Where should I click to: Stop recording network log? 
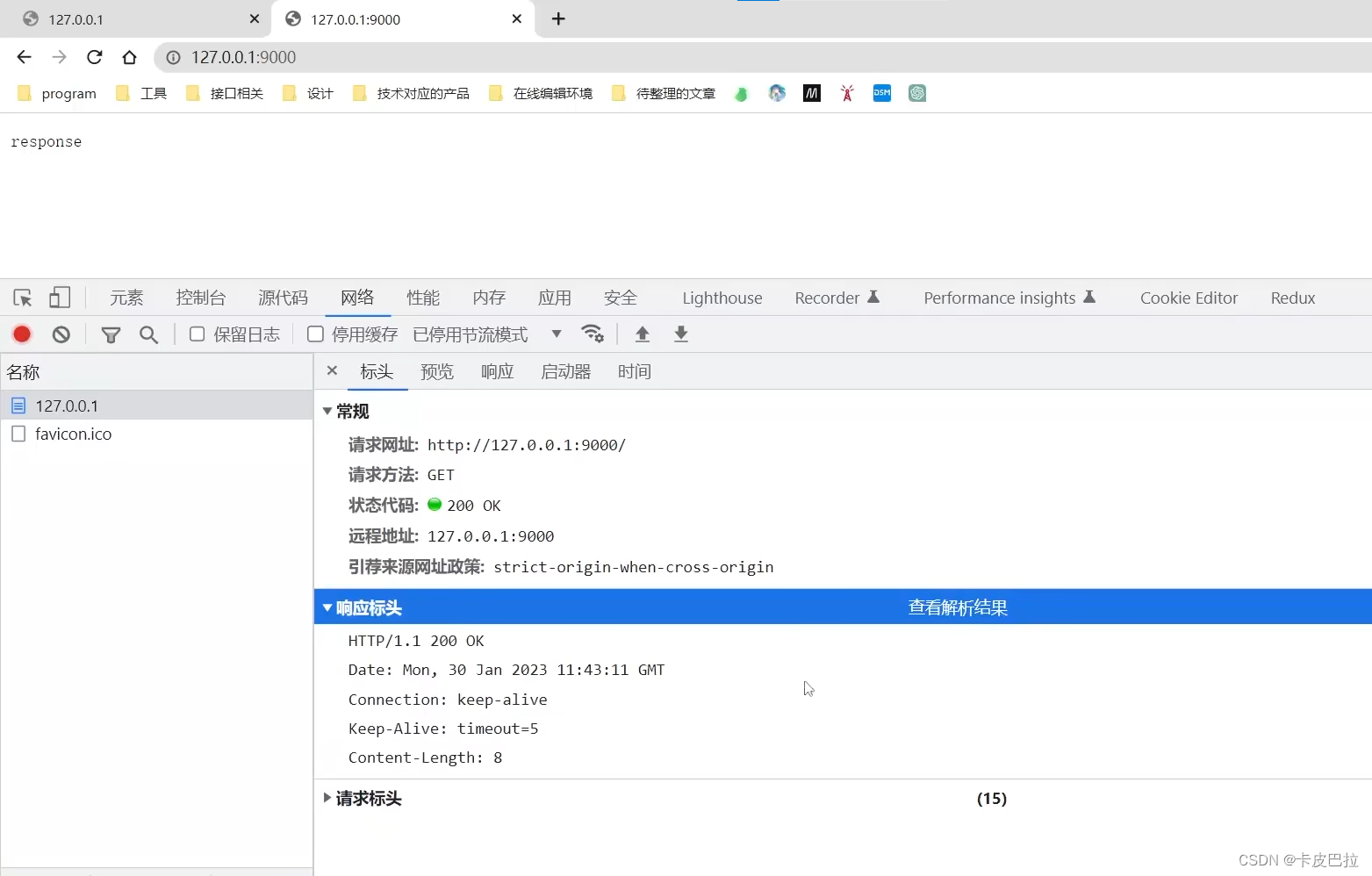(x=22, y=334)
